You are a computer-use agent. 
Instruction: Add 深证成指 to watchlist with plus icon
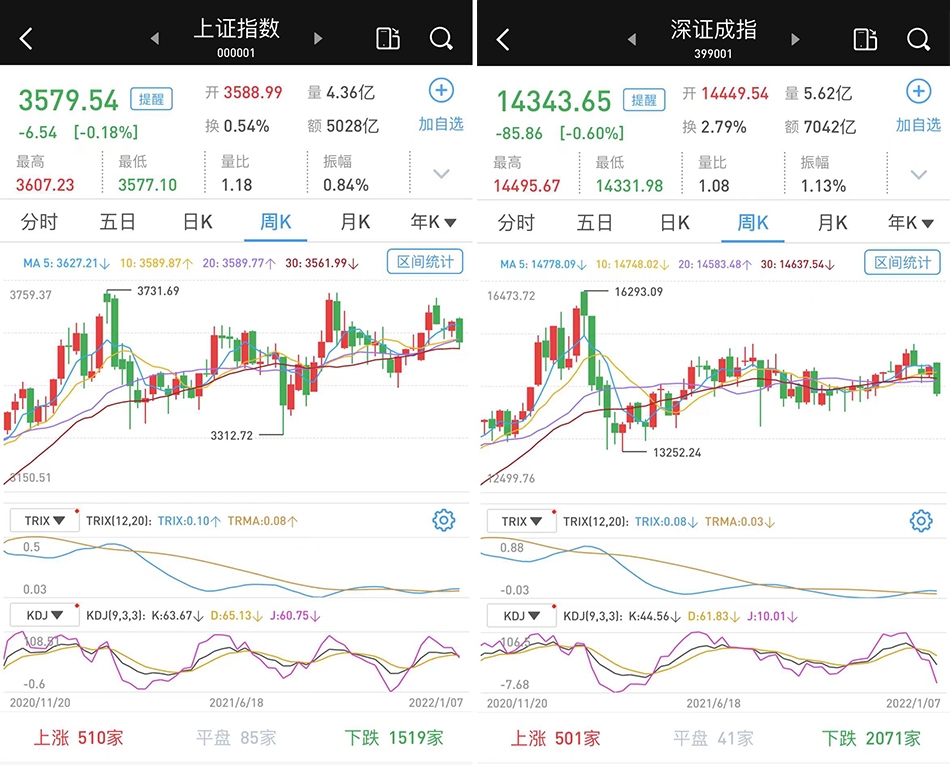pos(918,91)
